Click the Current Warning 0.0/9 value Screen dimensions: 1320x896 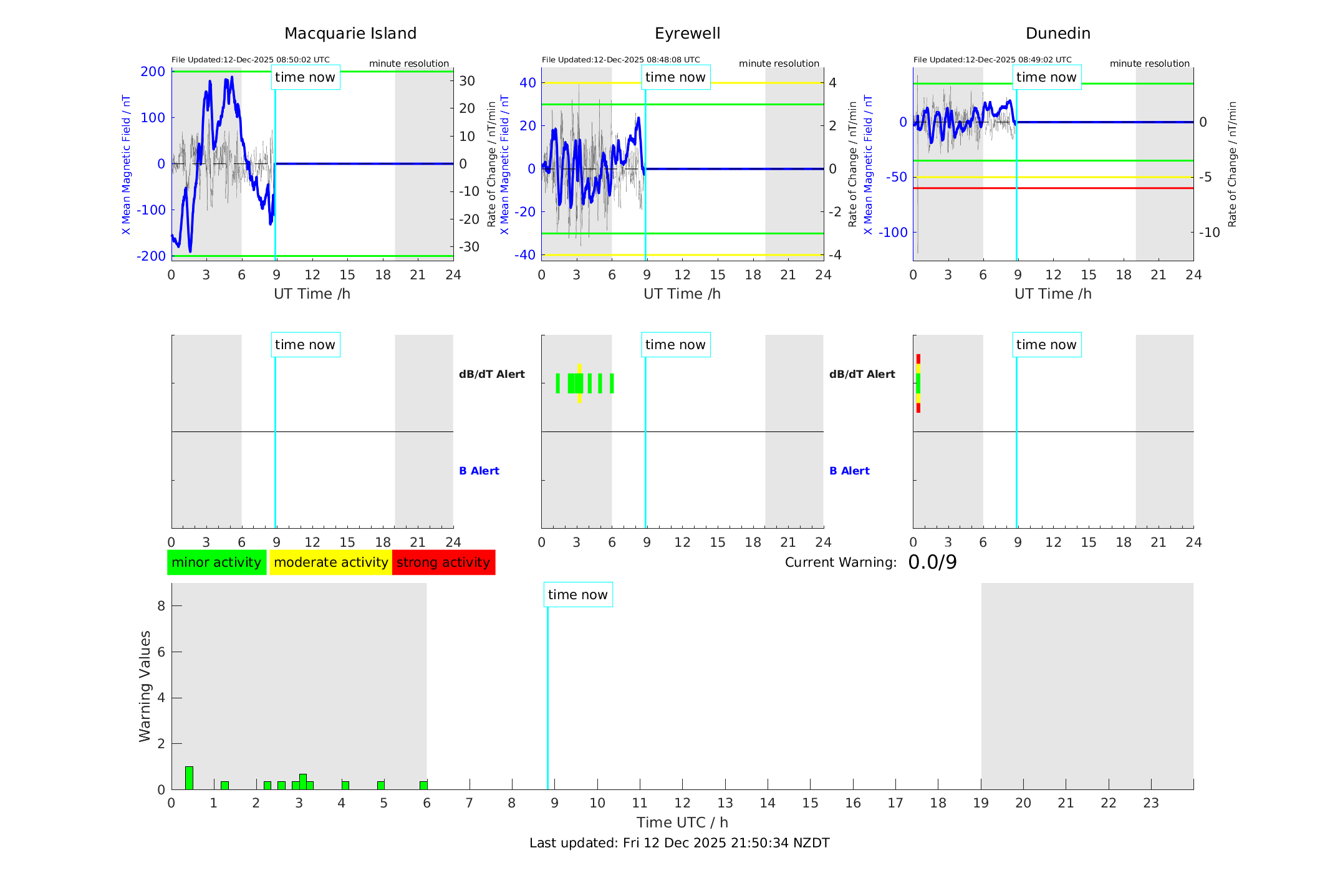click(932, 562)
